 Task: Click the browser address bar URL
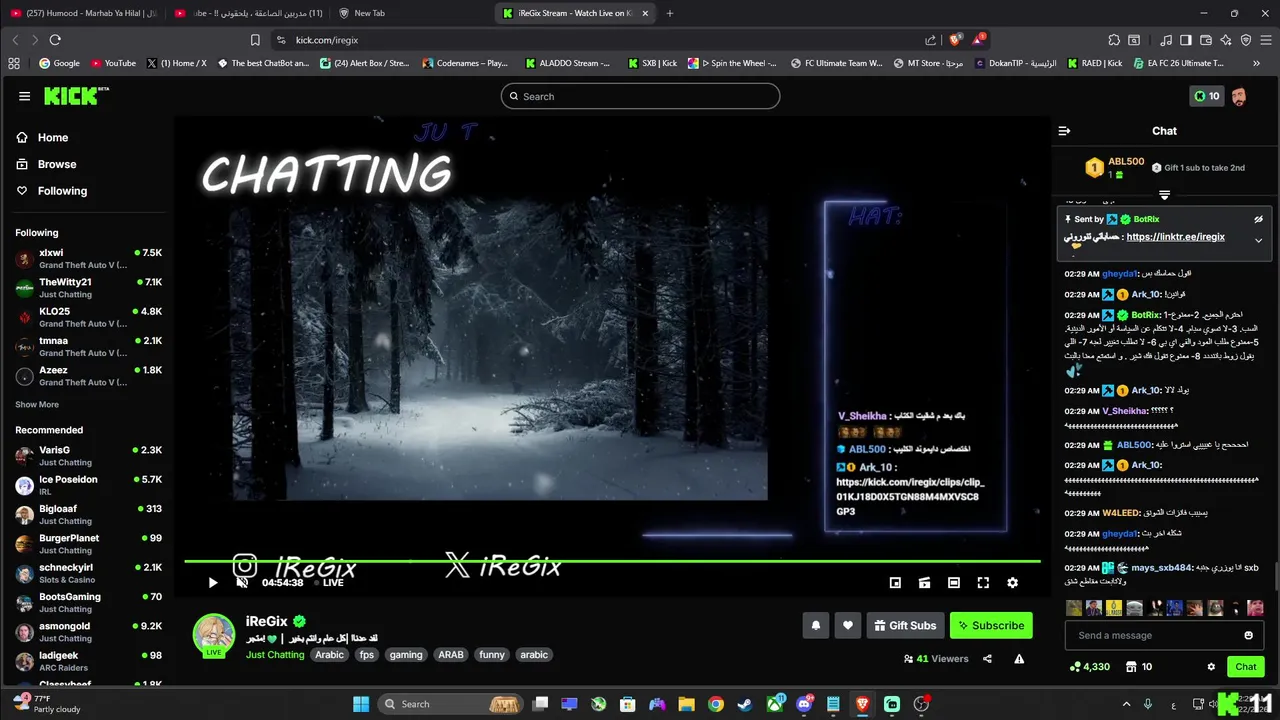327,40
